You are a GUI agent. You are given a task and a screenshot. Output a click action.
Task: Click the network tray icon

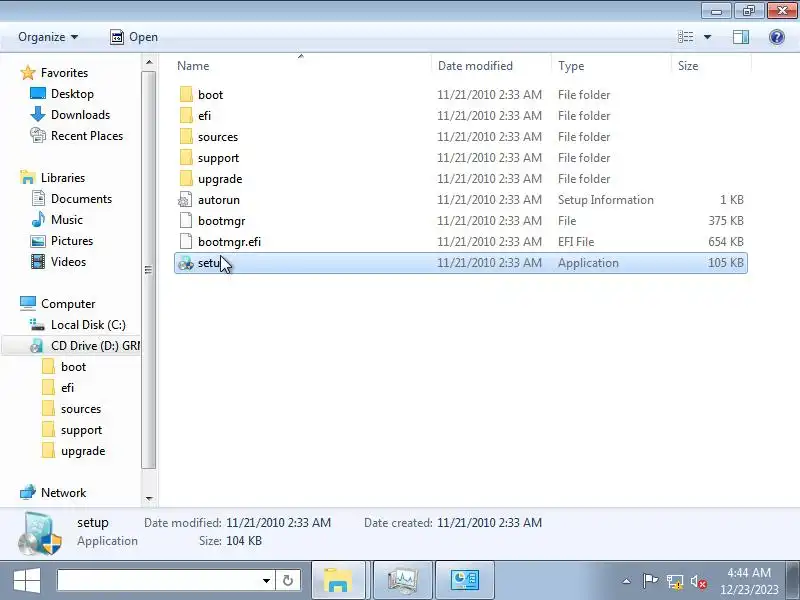(674, 581)
